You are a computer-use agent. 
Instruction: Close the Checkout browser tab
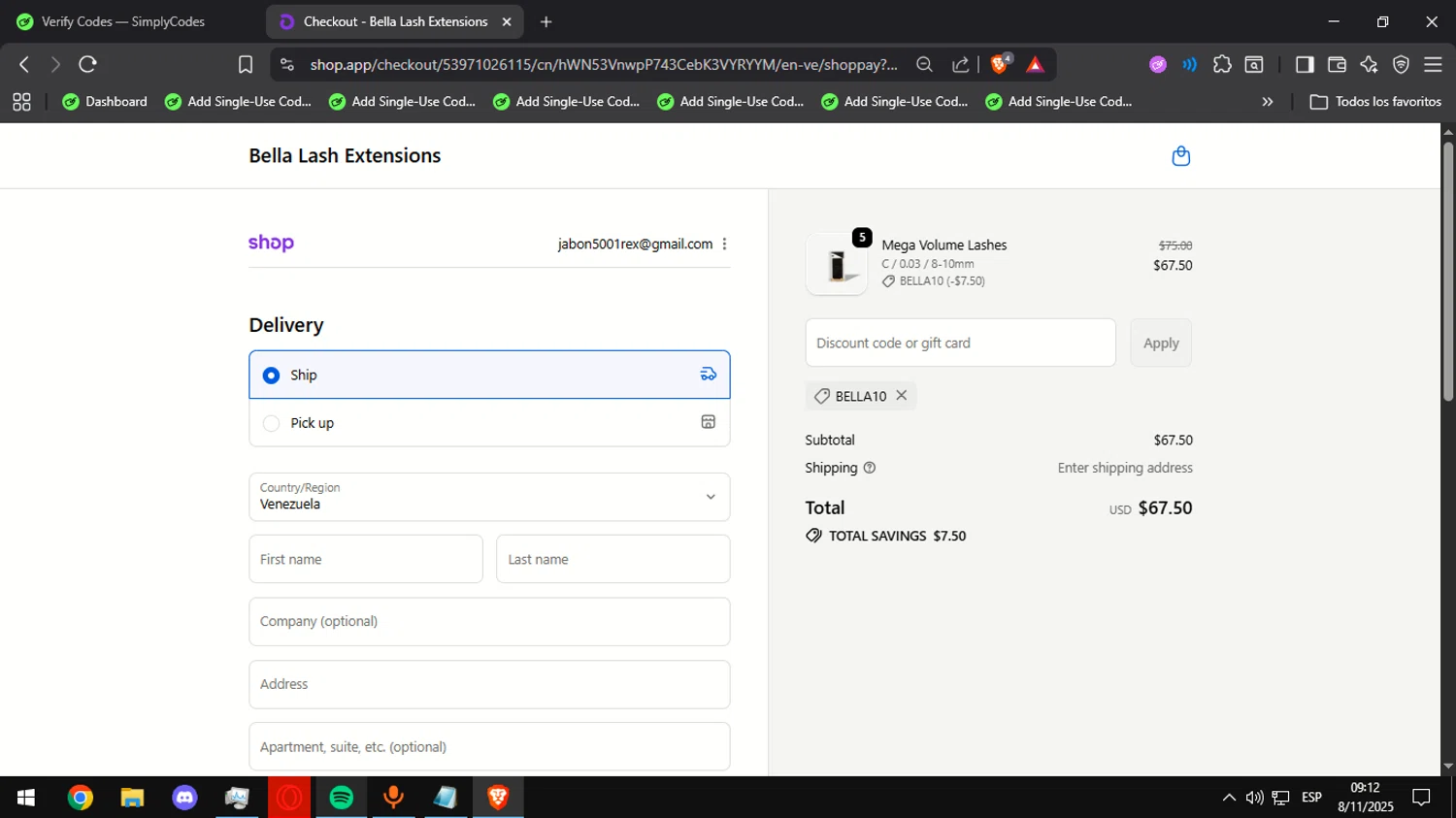point(507,21)
